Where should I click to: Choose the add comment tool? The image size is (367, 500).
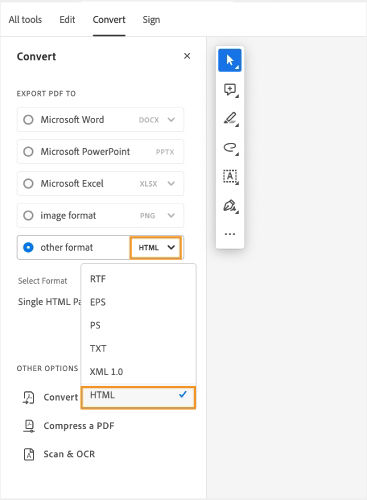point(230,90)
